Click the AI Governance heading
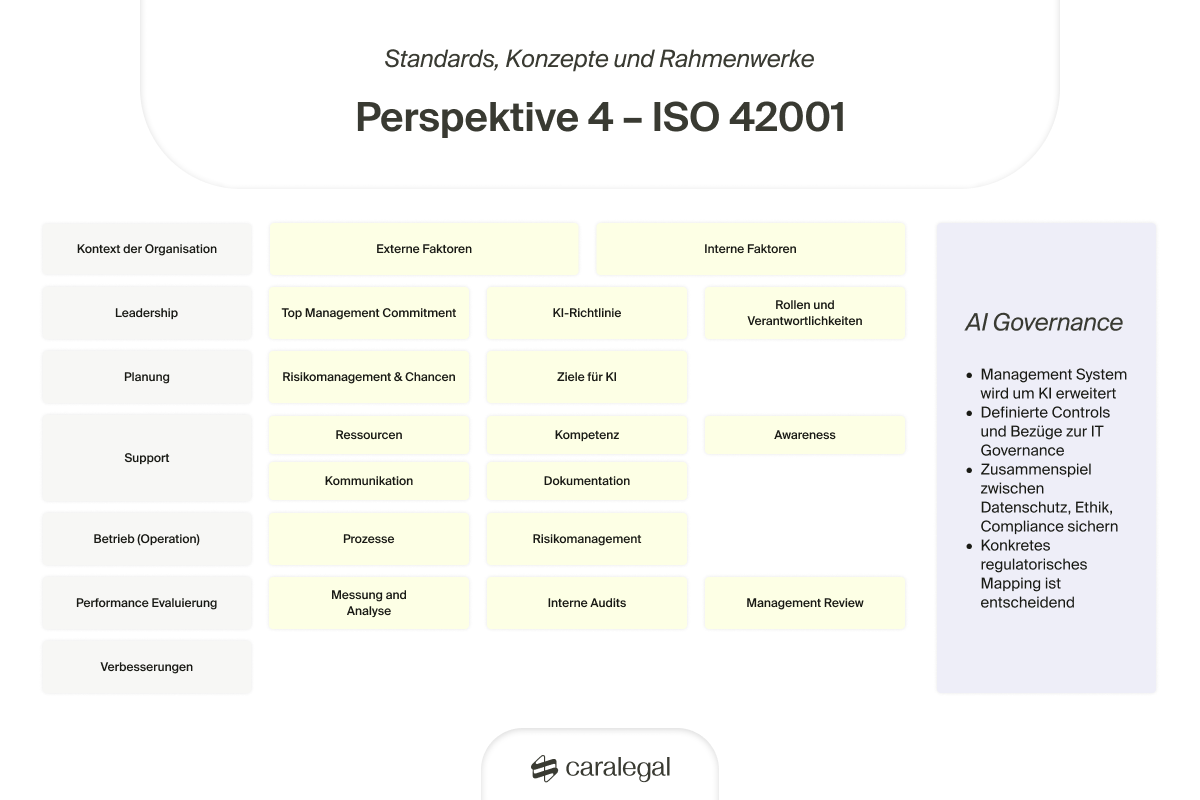 click(1043, 322)
